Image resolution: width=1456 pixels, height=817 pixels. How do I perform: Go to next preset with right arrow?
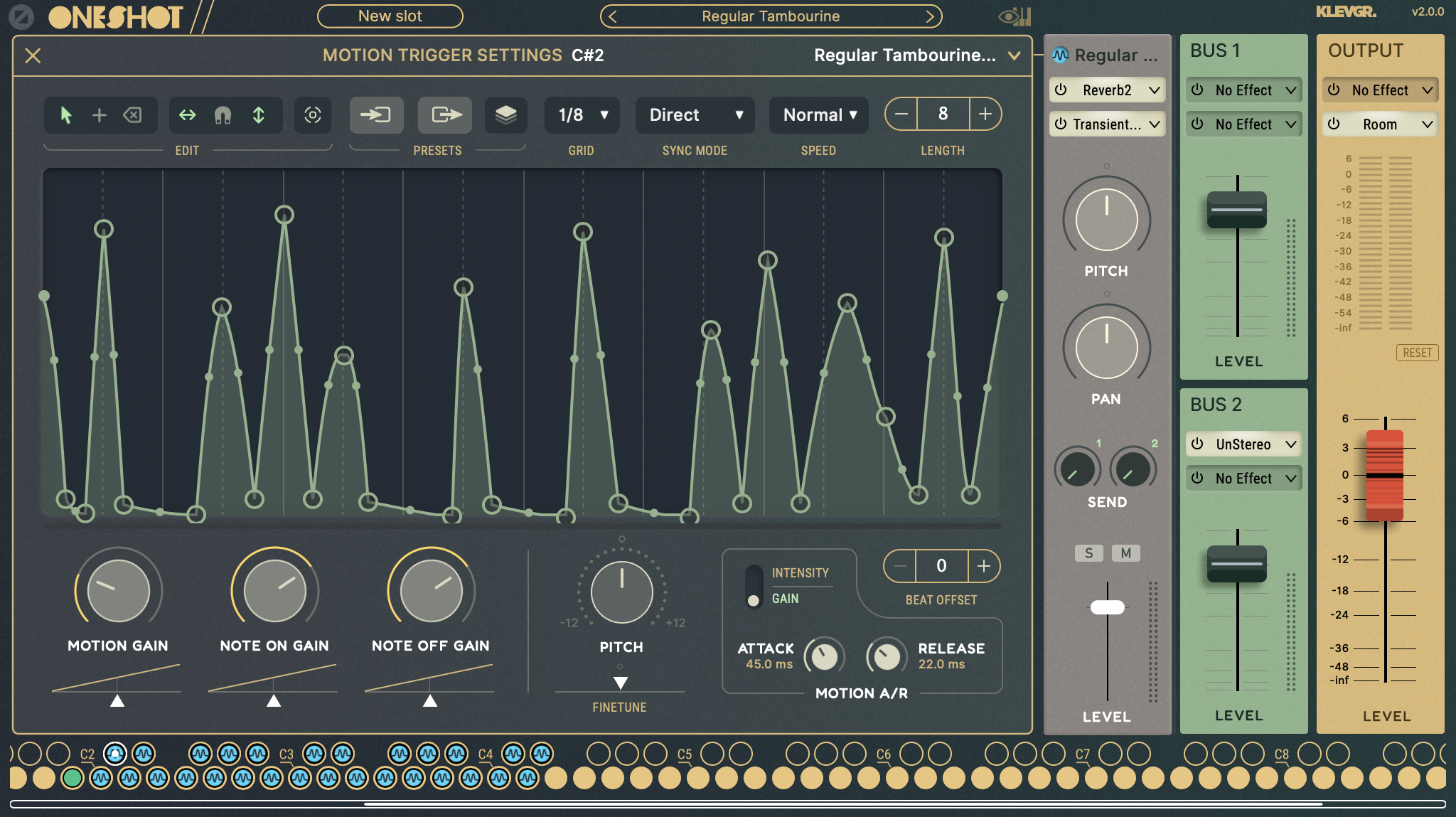930,16
